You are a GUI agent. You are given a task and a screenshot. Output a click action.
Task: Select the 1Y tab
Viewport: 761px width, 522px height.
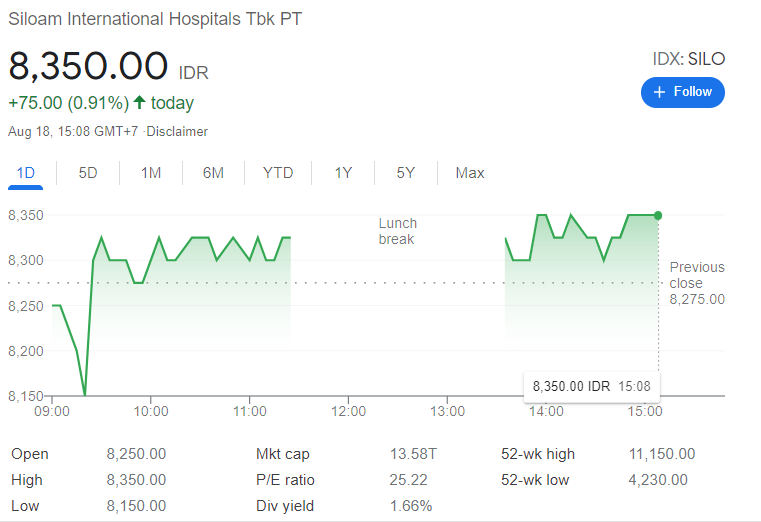343,173
